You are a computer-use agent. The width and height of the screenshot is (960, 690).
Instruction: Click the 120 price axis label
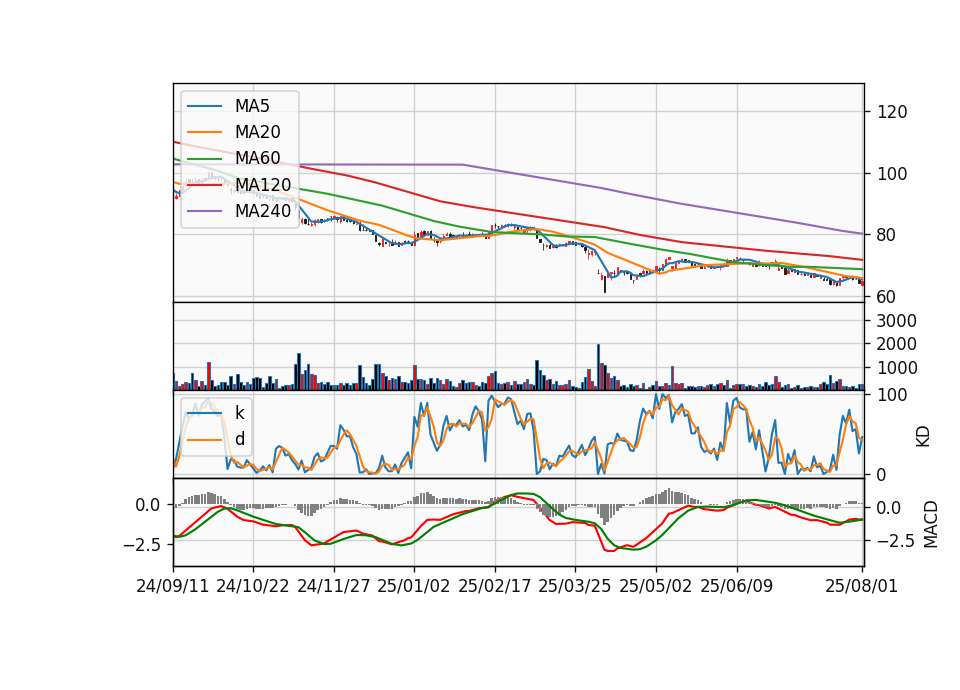[x=892, y=112]
